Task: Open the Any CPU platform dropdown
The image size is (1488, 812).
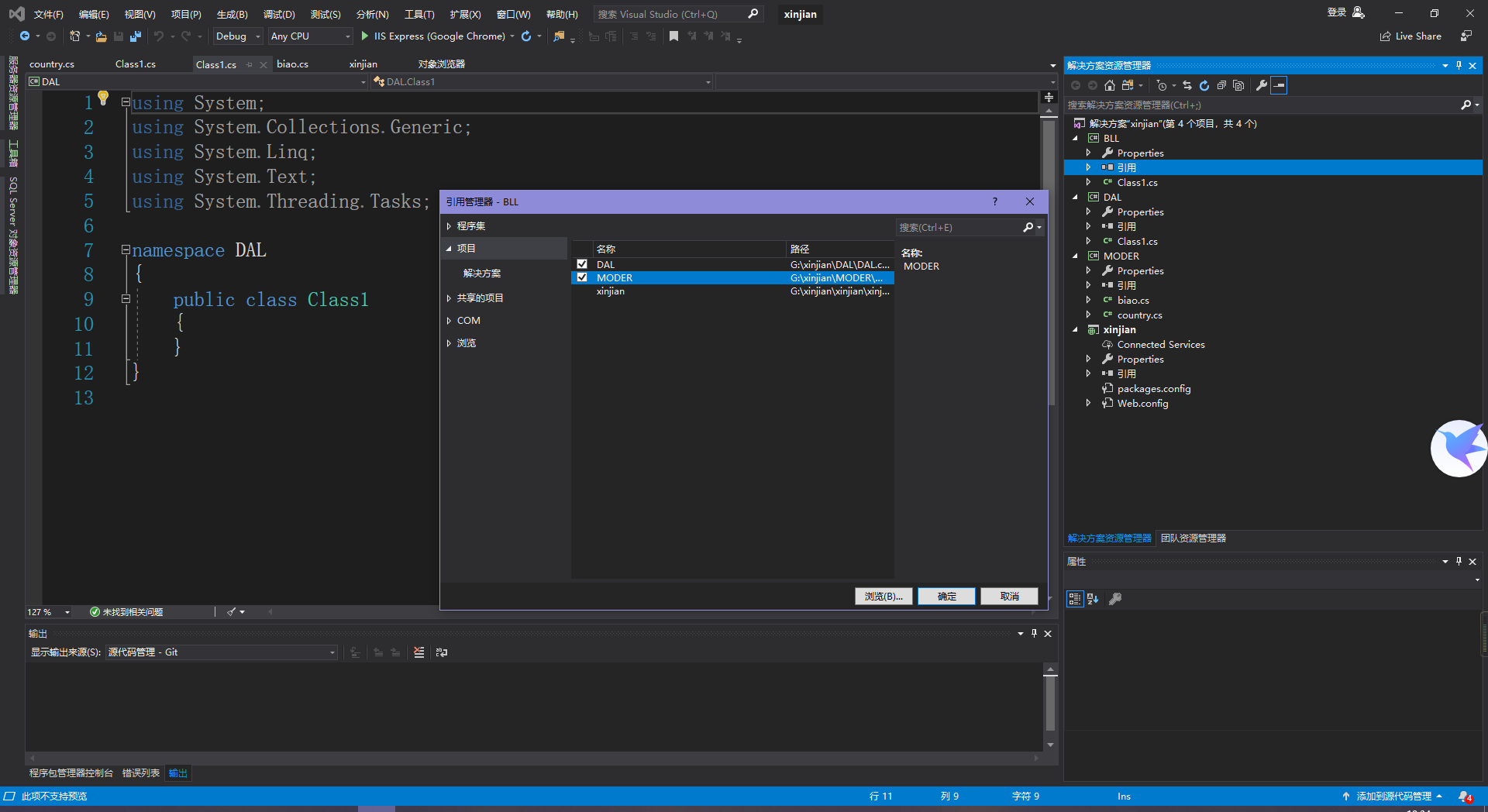Action: (x=310, y=36)
